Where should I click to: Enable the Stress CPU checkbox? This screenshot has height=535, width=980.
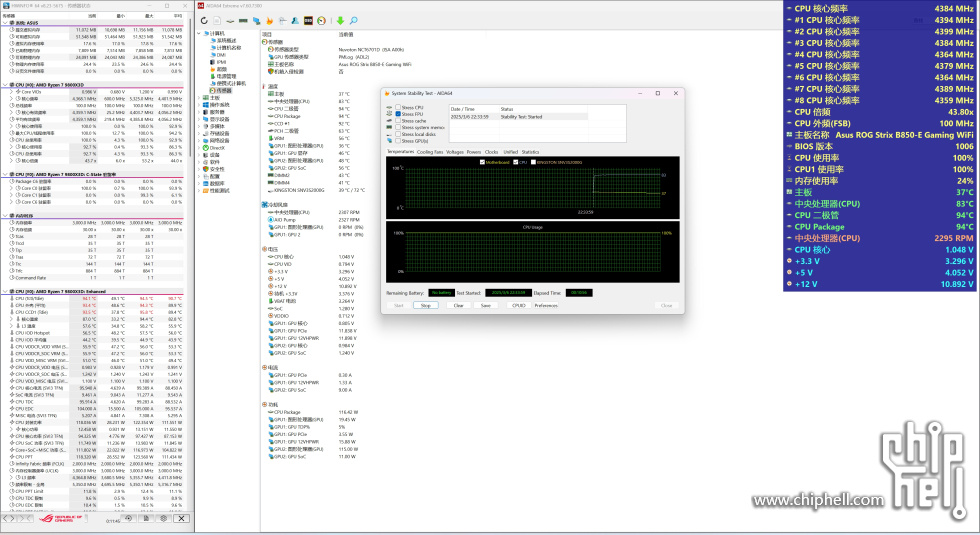[x=398, y=108]
